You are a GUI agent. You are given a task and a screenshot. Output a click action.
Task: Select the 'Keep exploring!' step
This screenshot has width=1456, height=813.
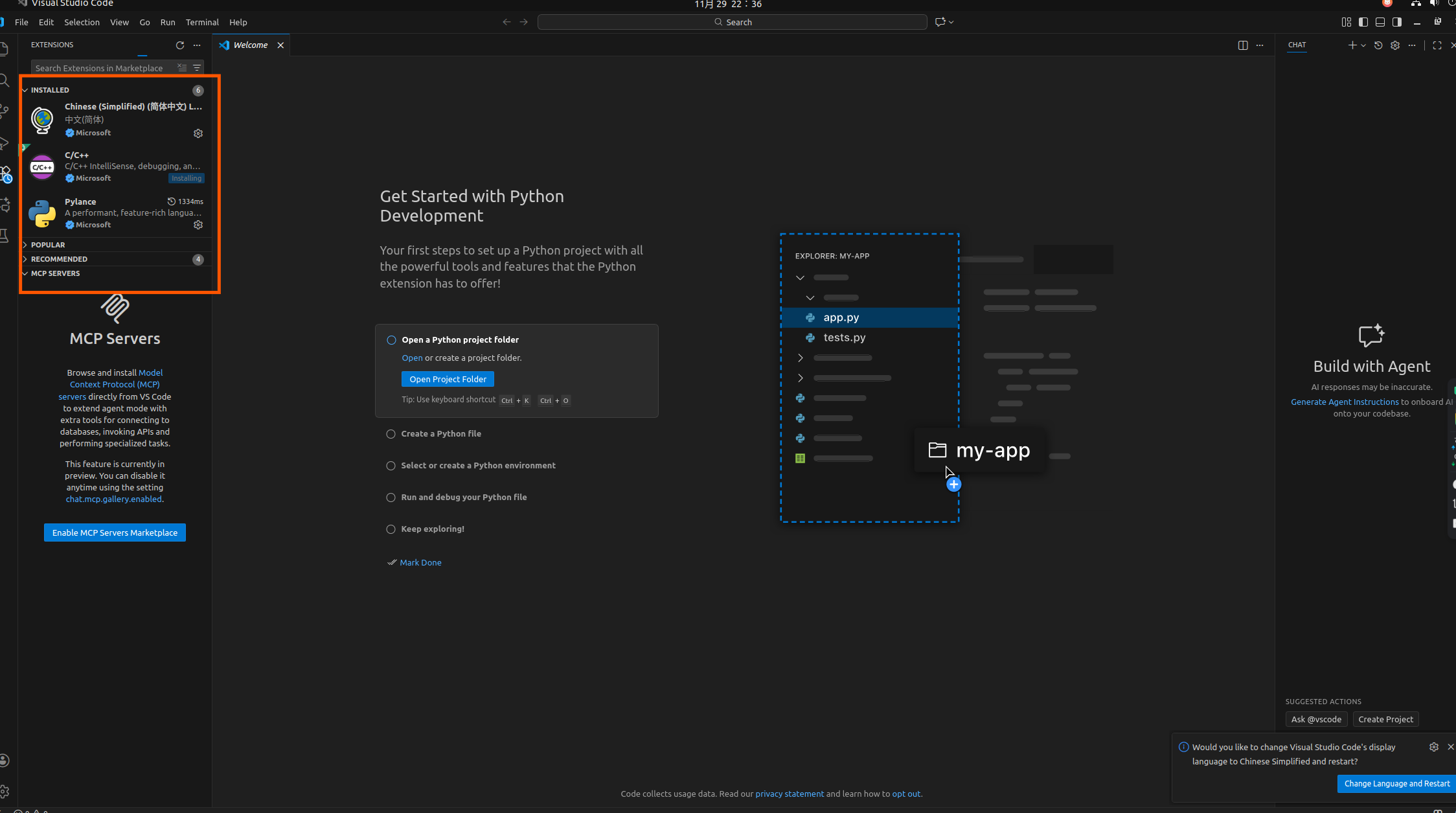pos(432,529)
